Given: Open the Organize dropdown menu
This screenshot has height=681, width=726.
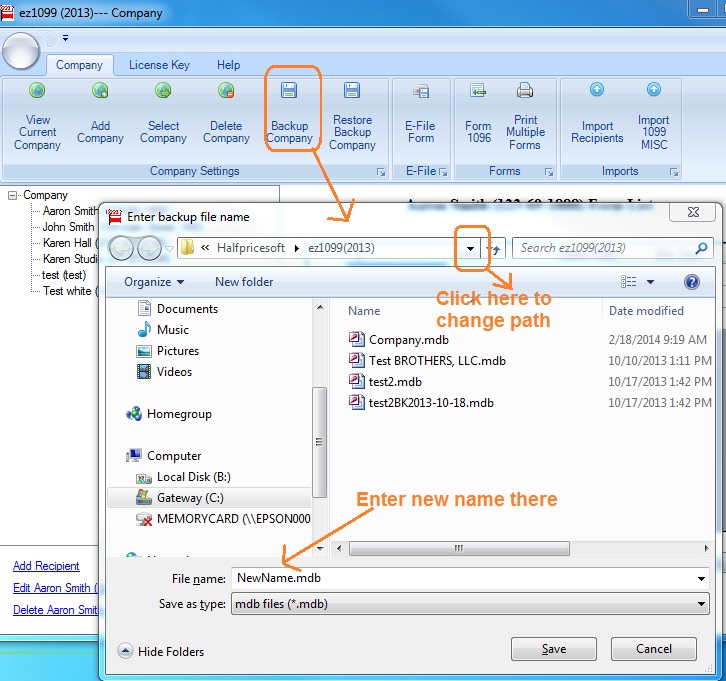Looking at the screenshot, I should [153, 282].
